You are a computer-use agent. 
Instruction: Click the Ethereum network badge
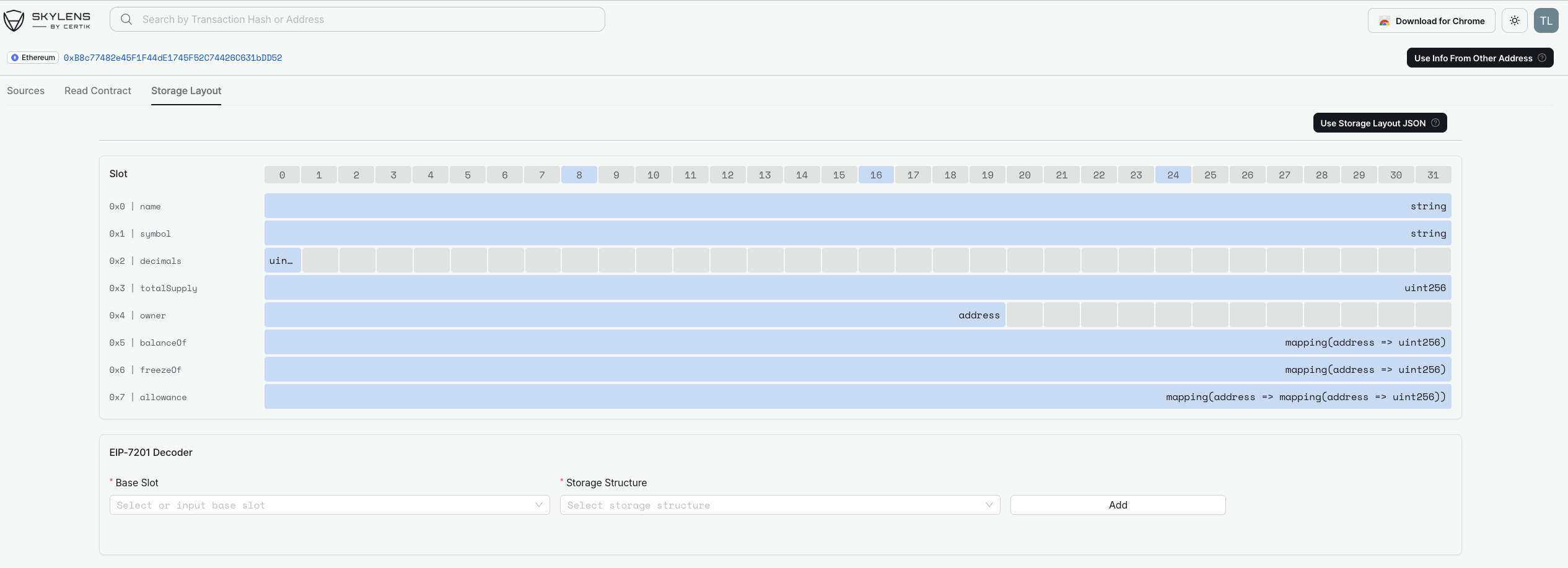(x=32, y=57)
